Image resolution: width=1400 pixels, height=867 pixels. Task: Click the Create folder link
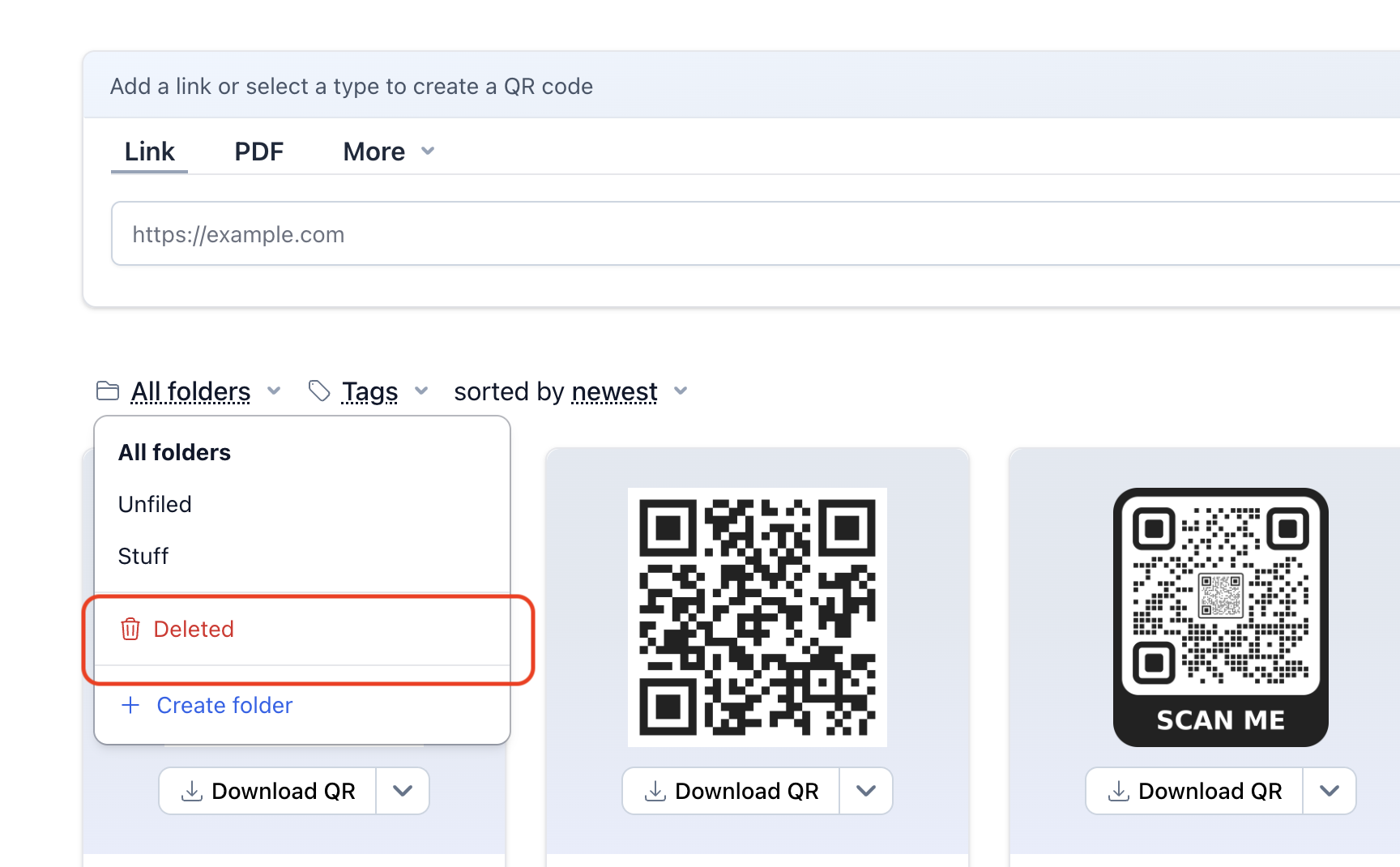(224, 705)
